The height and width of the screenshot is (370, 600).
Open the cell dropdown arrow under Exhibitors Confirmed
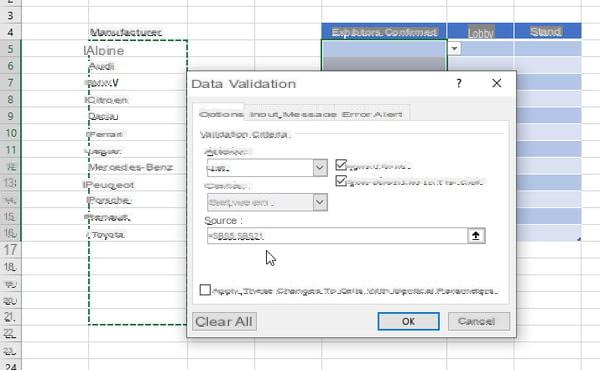(454, 49)
